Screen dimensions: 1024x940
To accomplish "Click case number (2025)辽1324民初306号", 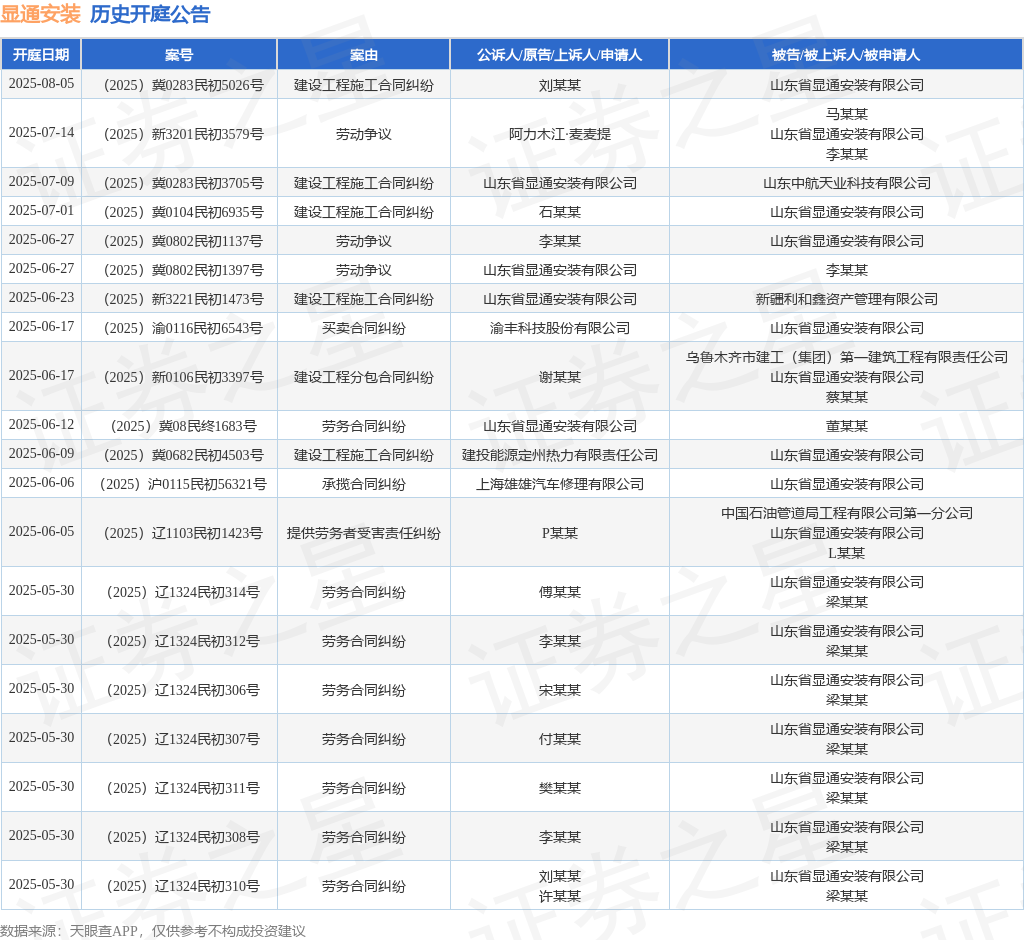I will pos(179,690).
